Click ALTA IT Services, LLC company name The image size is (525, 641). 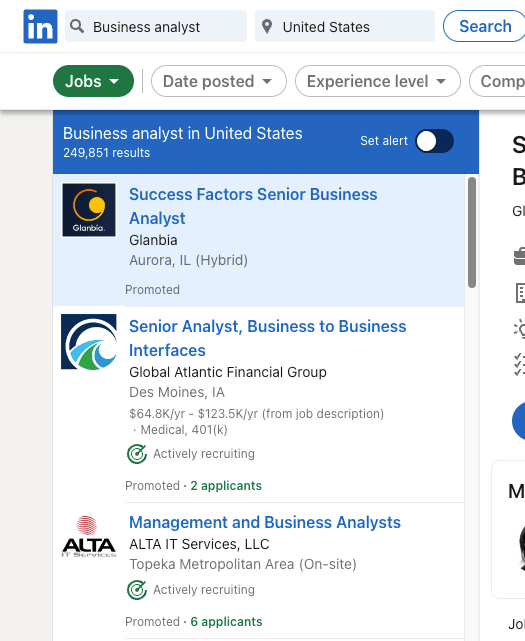199,544
